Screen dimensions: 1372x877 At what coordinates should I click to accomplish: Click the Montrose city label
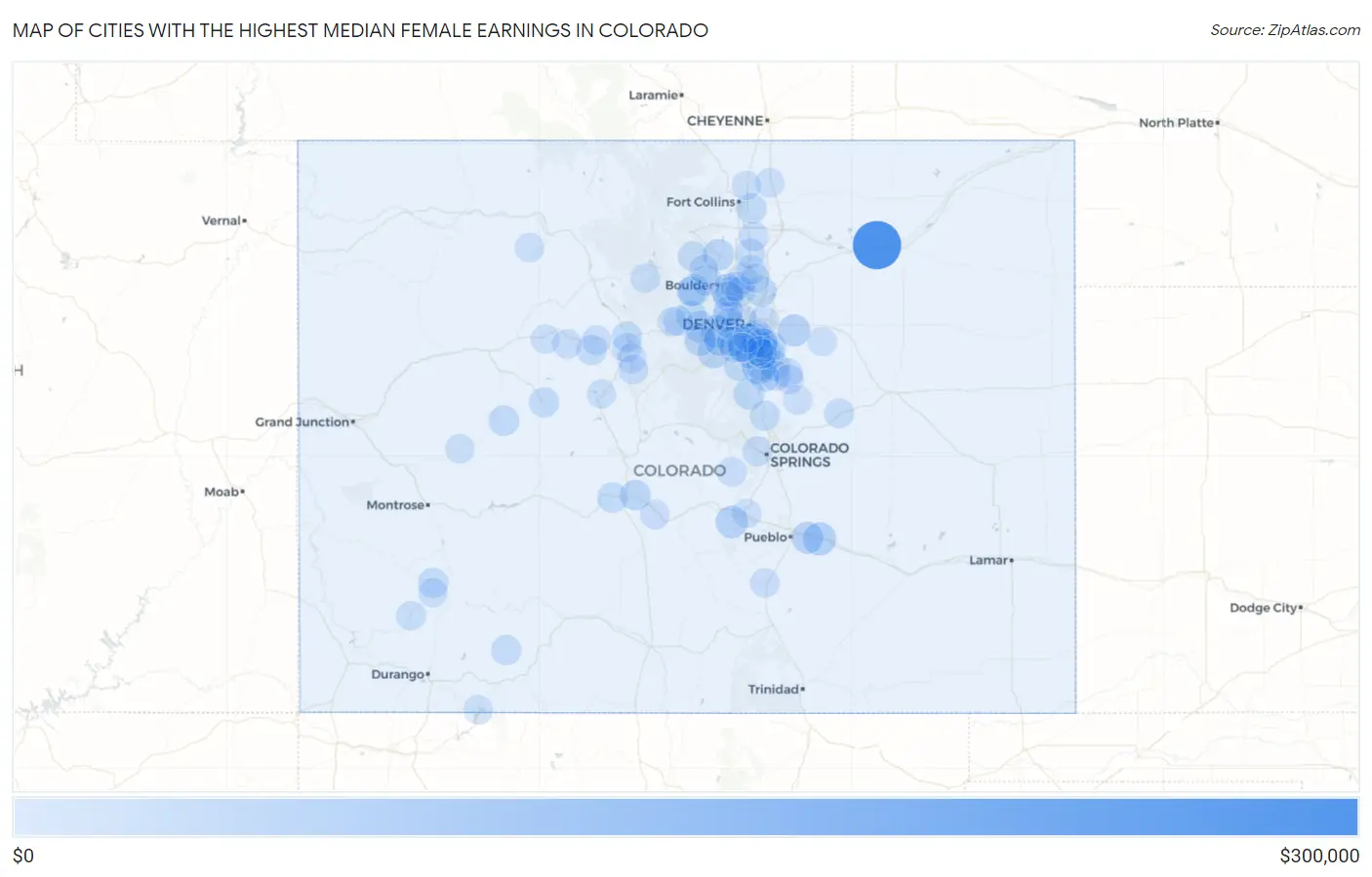pos(395,505)
